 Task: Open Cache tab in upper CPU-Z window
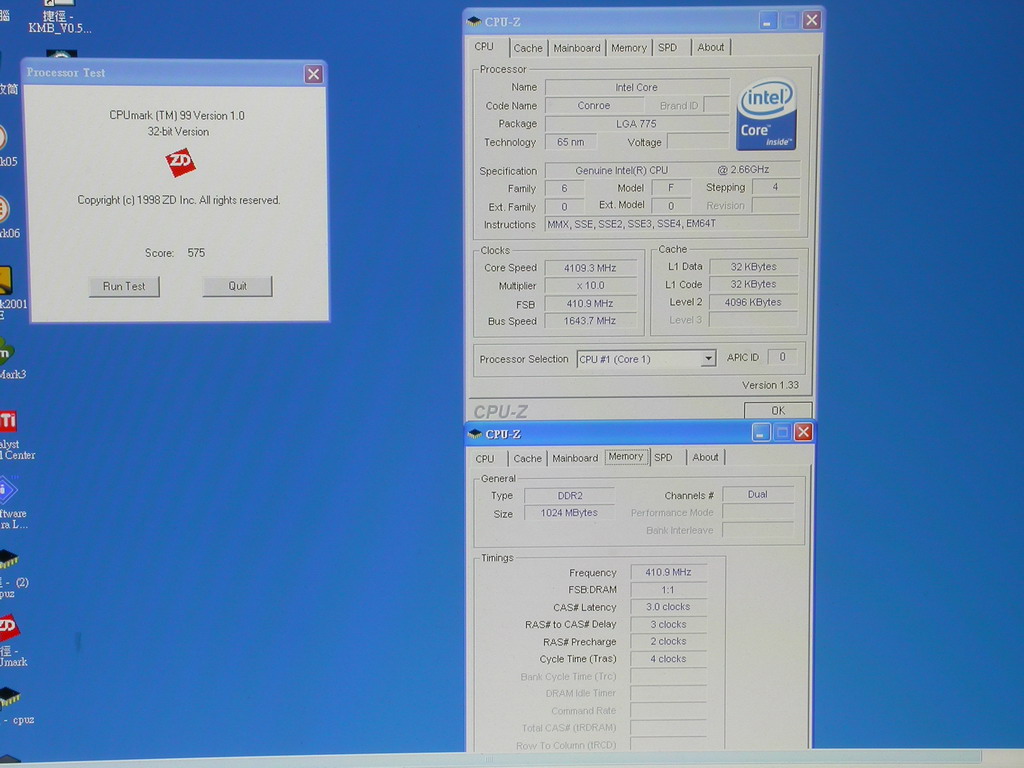pyautogui.click(x=528, y=48)
